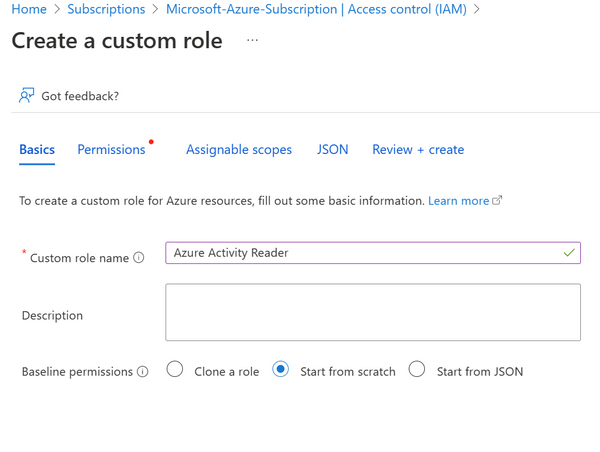
Task: Click the green validation checkmark icon
Action: pyautogui.click(x=569, y=253)
